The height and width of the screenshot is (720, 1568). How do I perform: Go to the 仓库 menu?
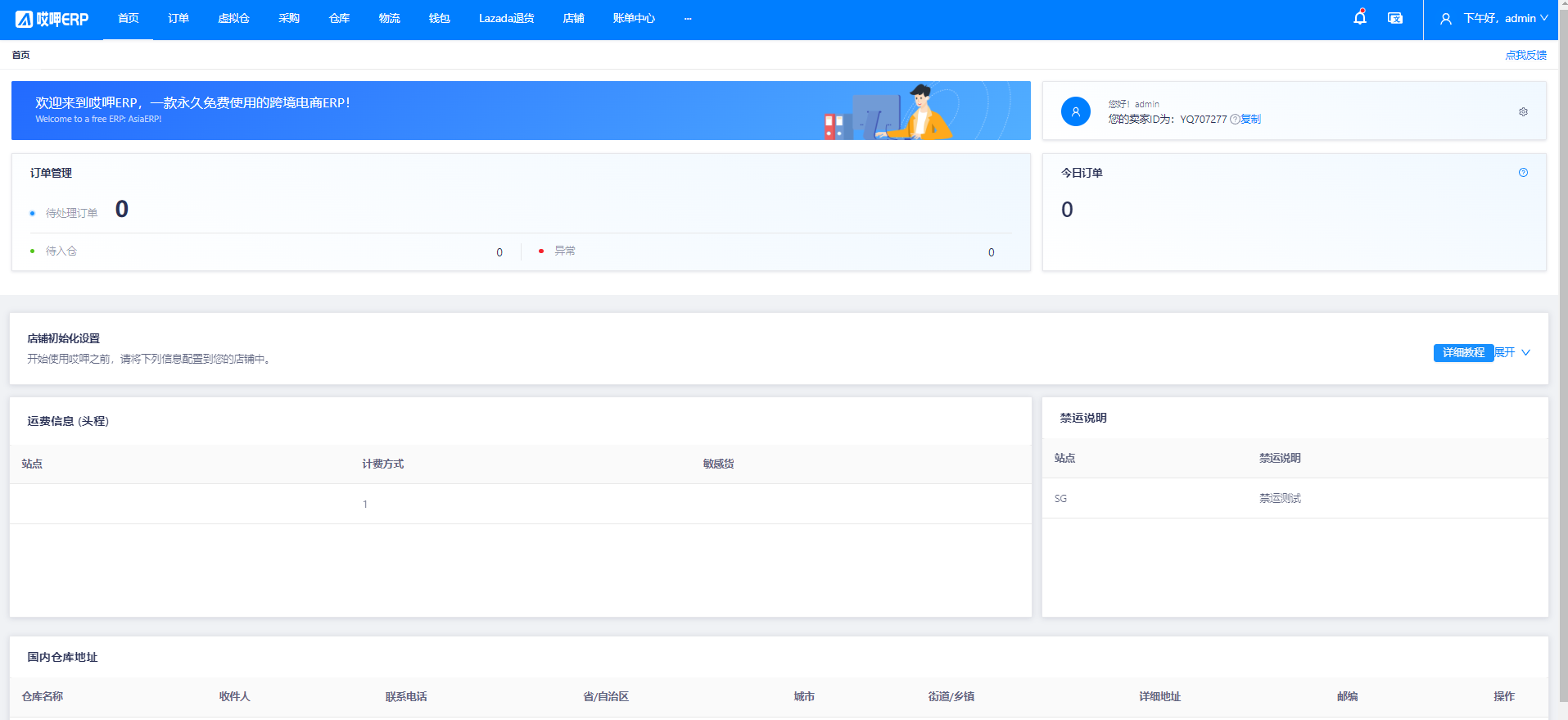(x=339, y=19)
